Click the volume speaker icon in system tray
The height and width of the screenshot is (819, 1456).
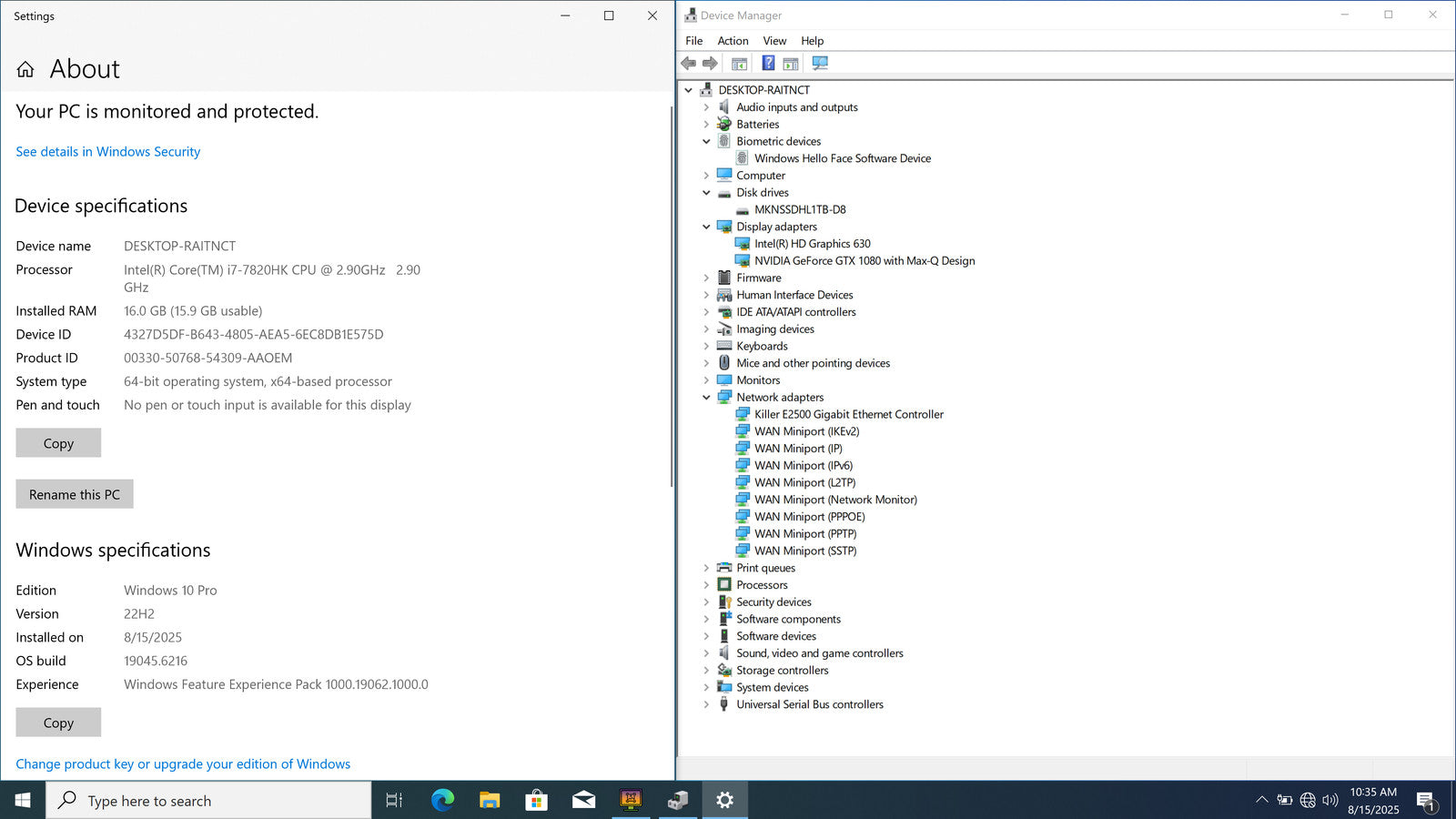click(x=1330, y=800)
